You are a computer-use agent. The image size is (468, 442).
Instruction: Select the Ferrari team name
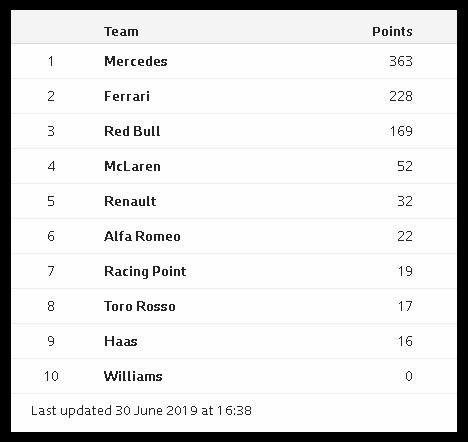tap(127, 96)
